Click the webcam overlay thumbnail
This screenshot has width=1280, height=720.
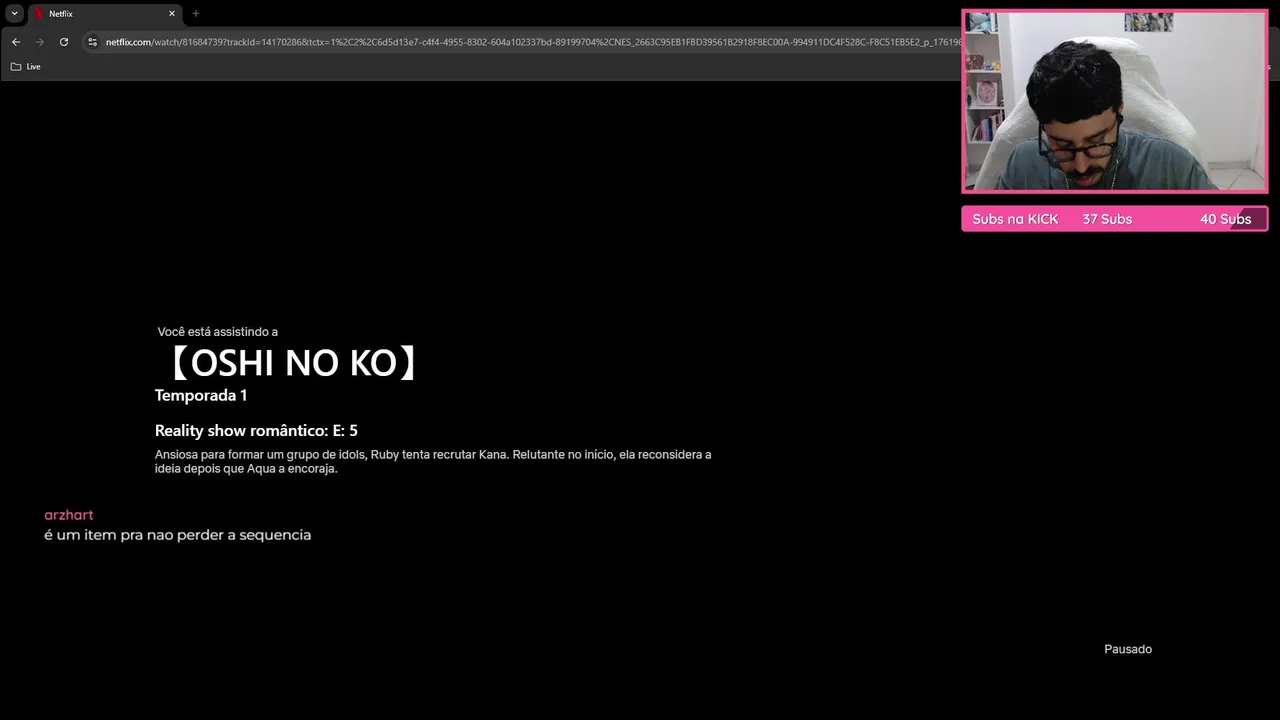(1115, 101)
